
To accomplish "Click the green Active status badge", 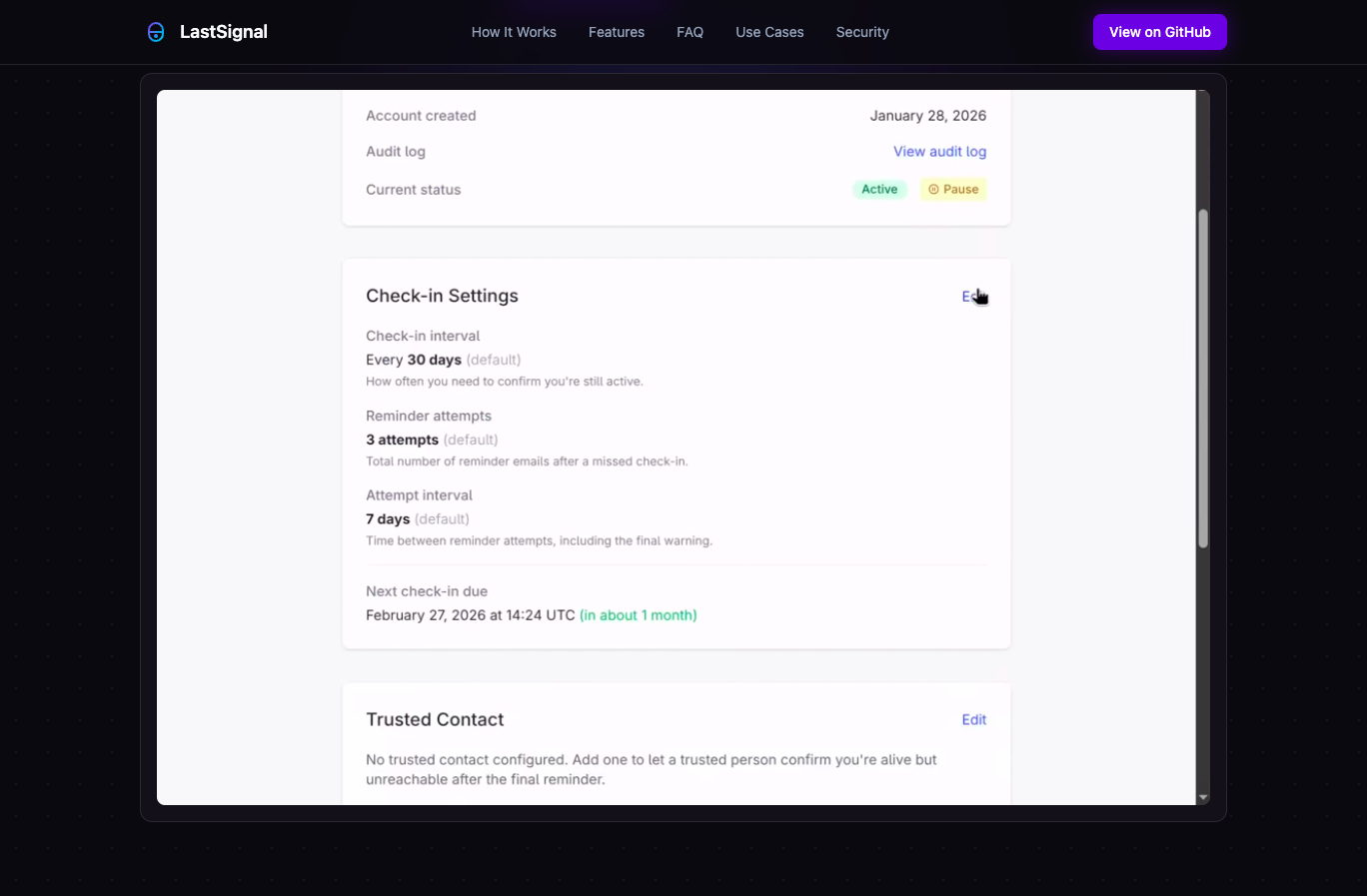I will point(879,189).
